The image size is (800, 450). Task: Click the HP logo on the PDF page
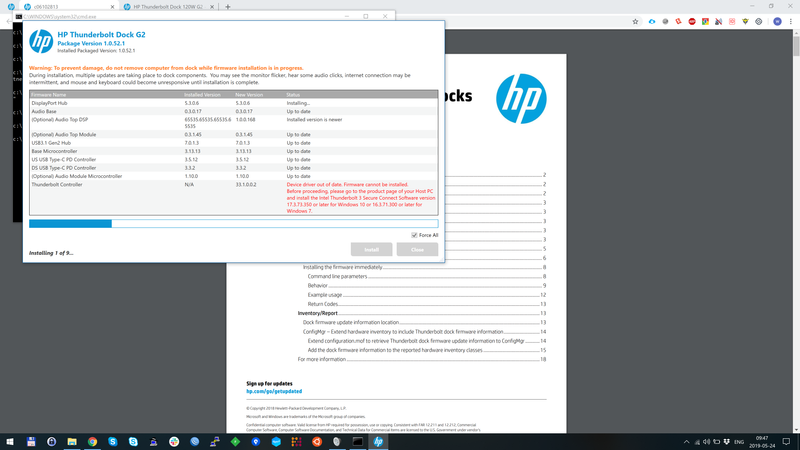click(521, 98)
